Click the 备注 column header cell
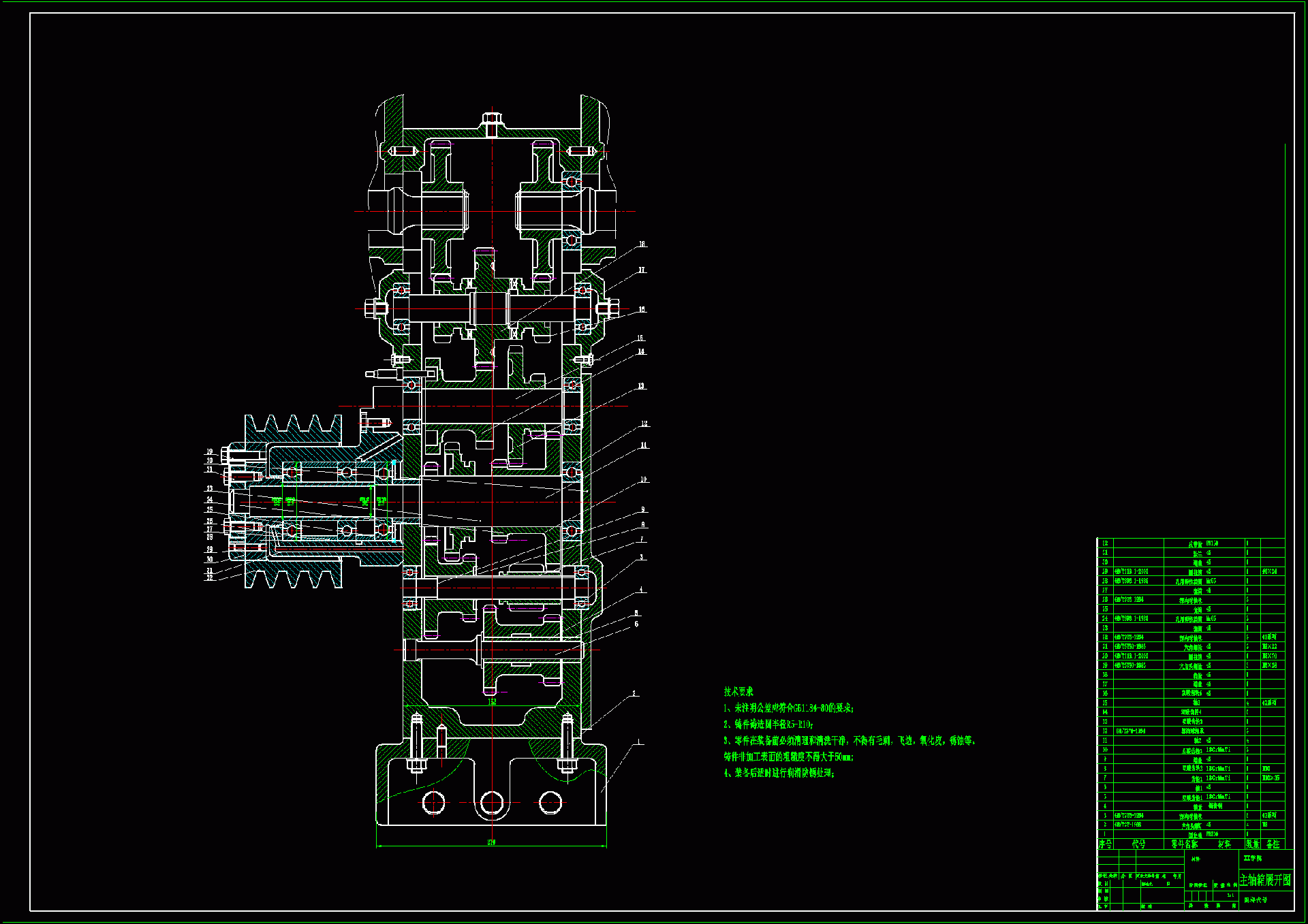 (x=1273, y=844)
